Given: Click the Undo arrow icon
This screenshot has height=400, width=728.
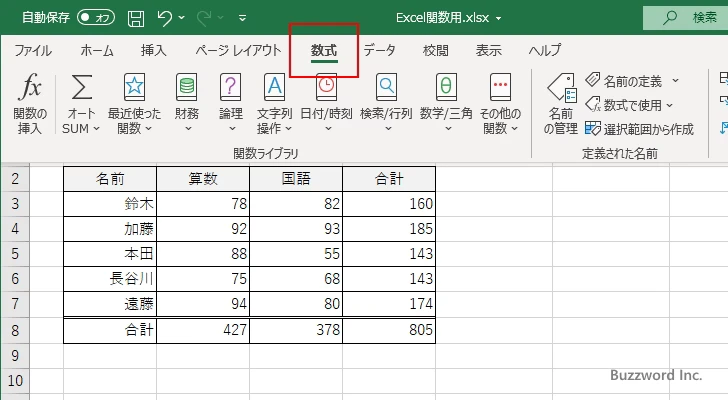Looking at the screenshot, I should (x=164, y=18).
